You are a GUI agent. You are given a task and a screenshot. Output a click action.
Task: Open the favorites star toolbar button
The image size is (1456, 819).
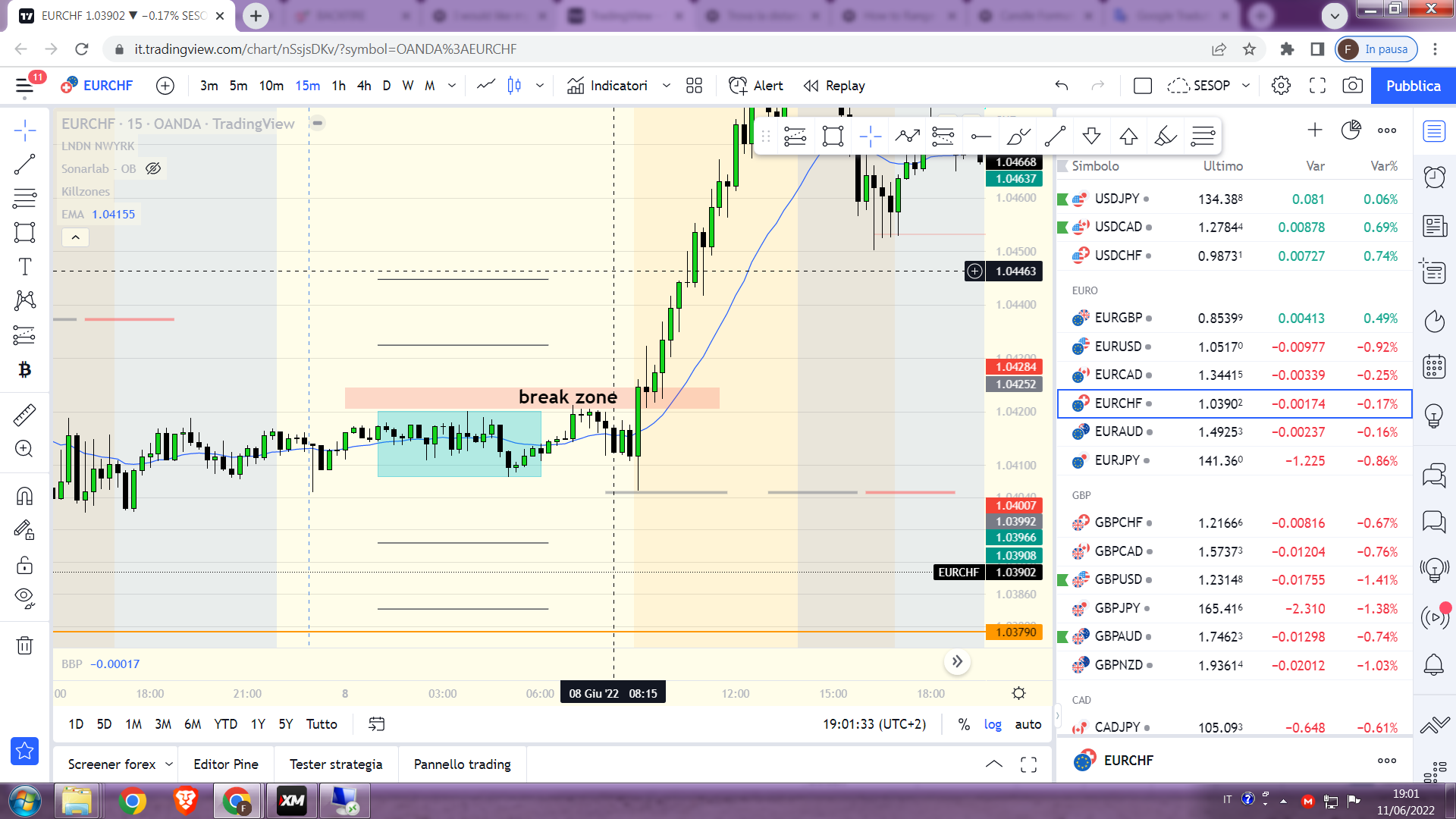[24, 751]
